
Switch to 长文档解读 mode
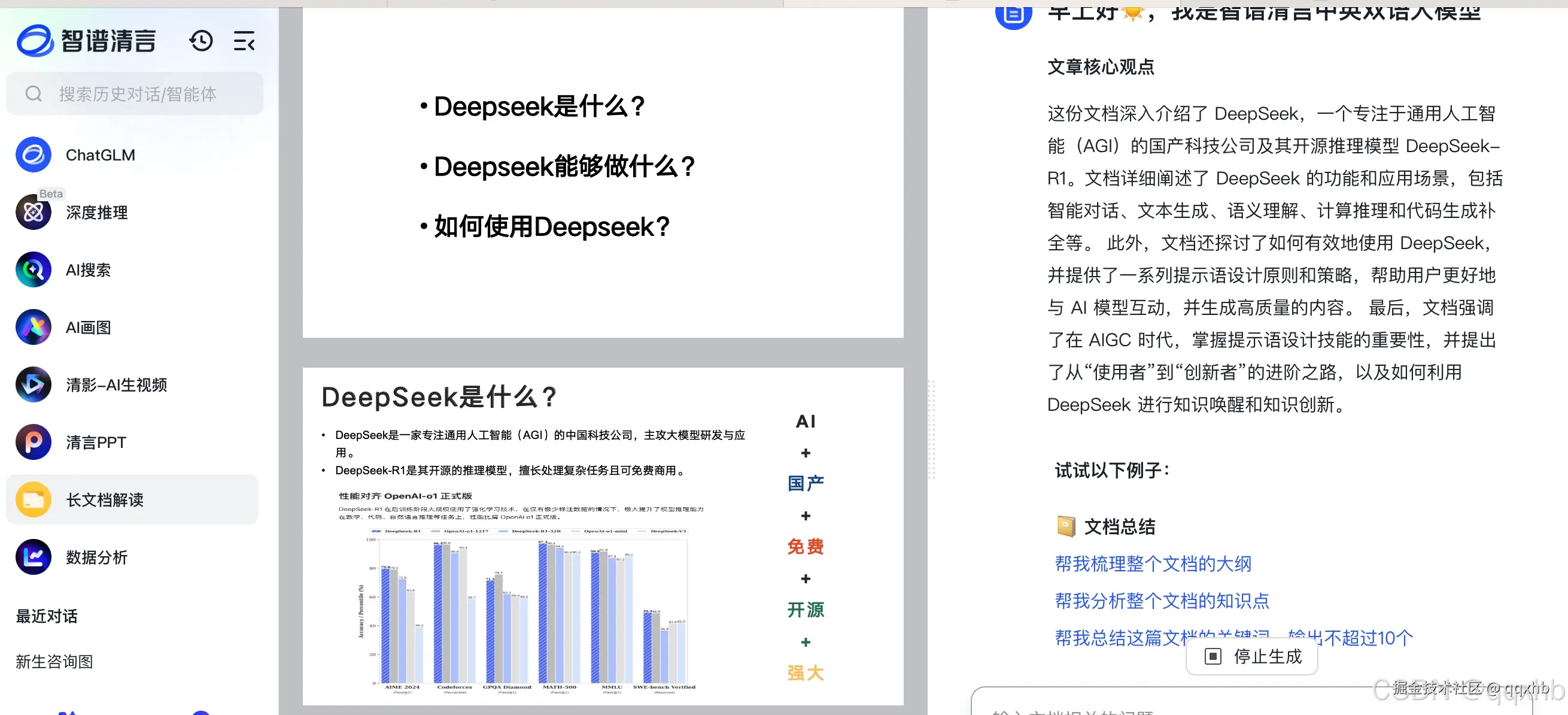(x=104, y=499)
